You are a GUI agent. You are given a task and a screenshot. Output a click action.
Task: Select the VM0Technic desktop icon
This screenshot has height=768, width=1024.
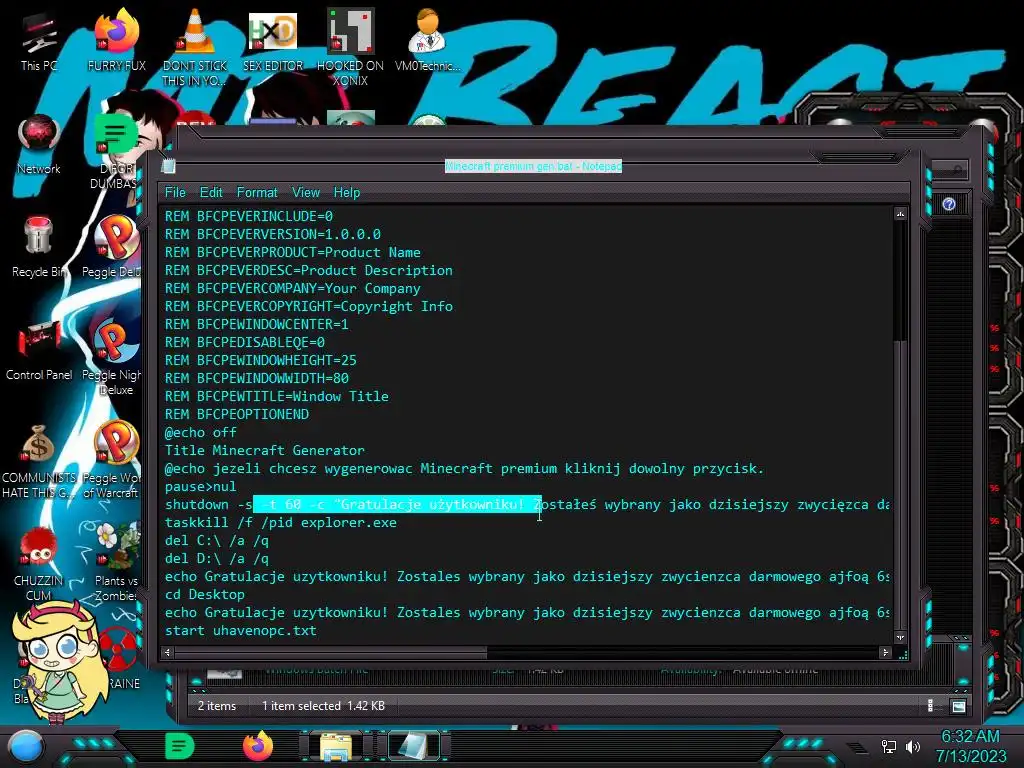coord(428,40)
